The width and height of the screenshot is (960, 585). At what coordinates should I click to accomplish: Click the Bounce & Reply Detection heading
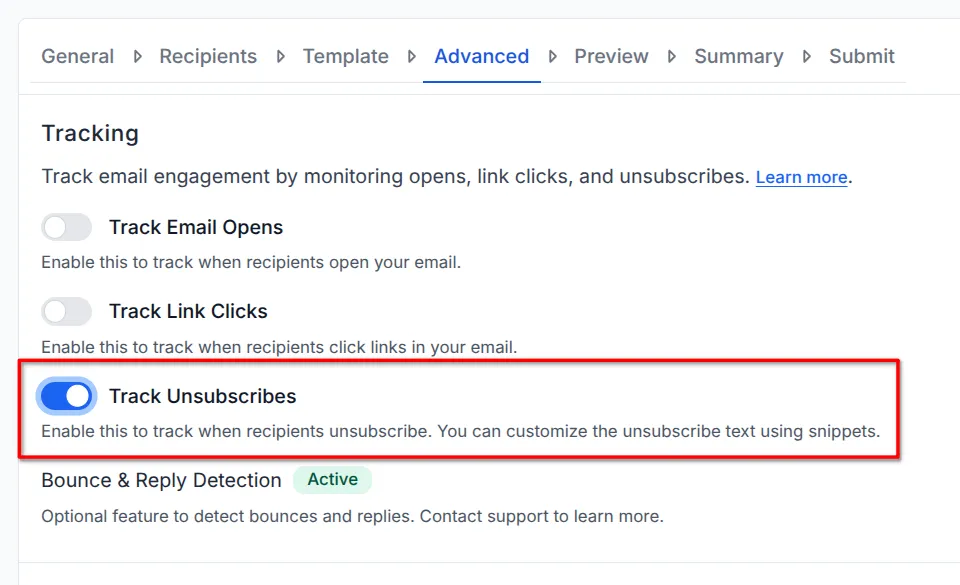(160, 480)
